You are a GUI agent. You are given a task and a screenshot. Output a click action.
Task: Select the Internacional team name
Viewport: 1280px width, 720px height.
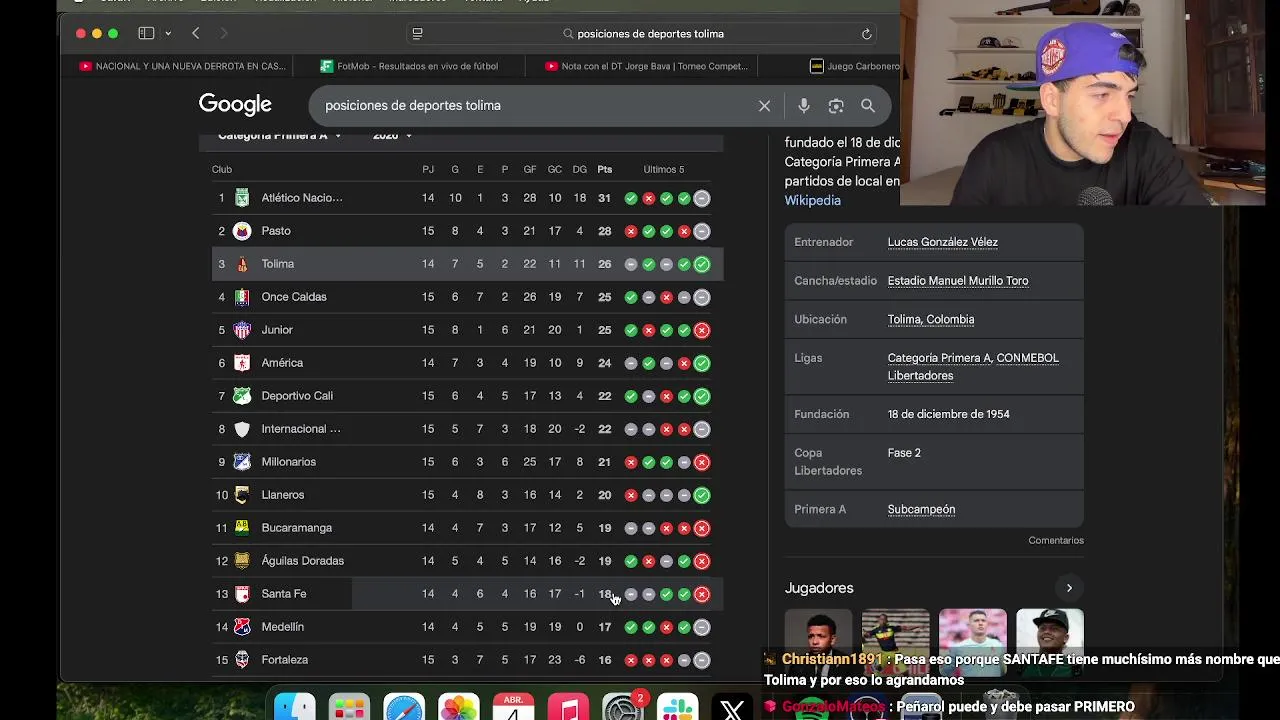[x=301, y=429]
